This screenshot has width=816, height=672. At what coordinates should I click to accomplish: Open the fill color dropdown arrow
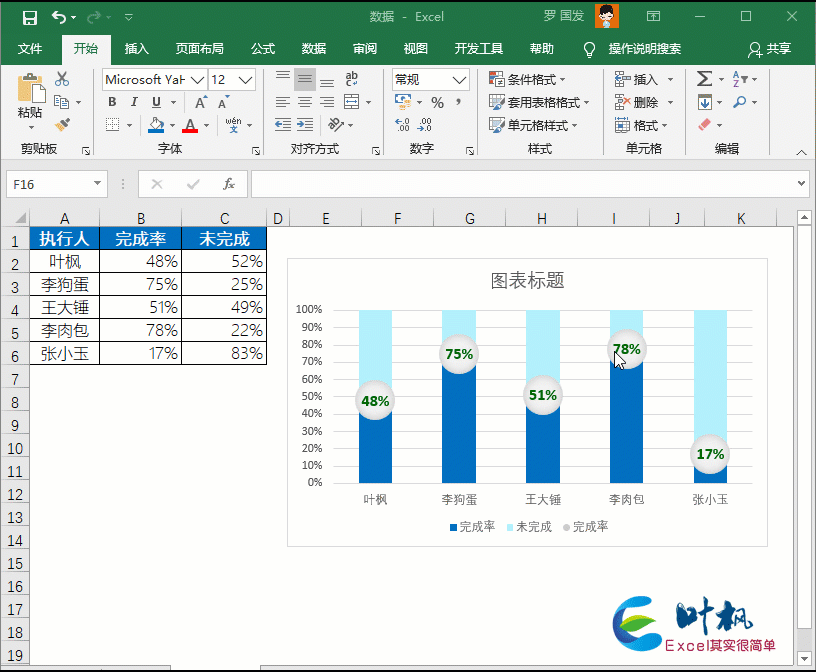point(173,124)
